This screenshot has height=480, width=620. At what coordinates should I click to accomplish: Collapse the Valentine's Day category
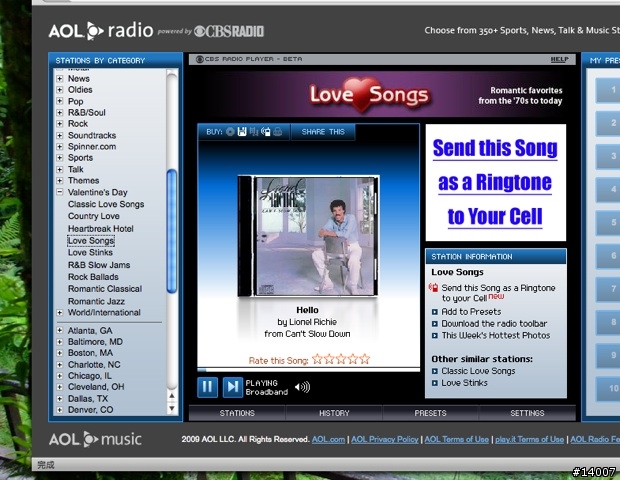click(x=60, y=192)
